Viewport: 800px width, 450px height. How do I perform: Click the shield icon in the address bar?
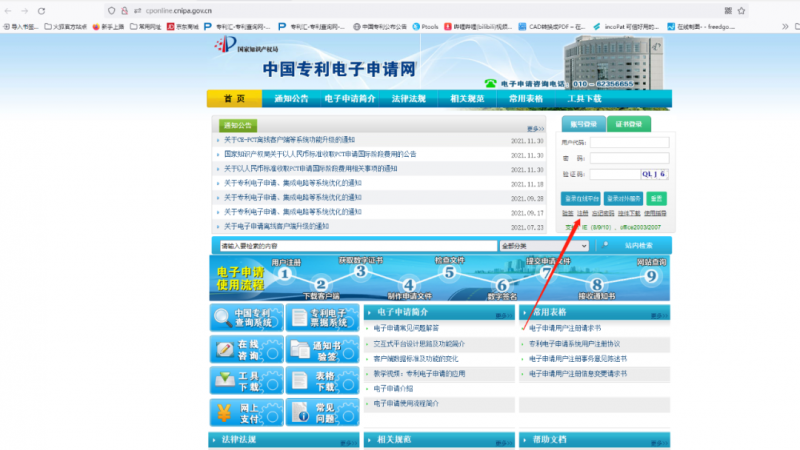(111, 11)
